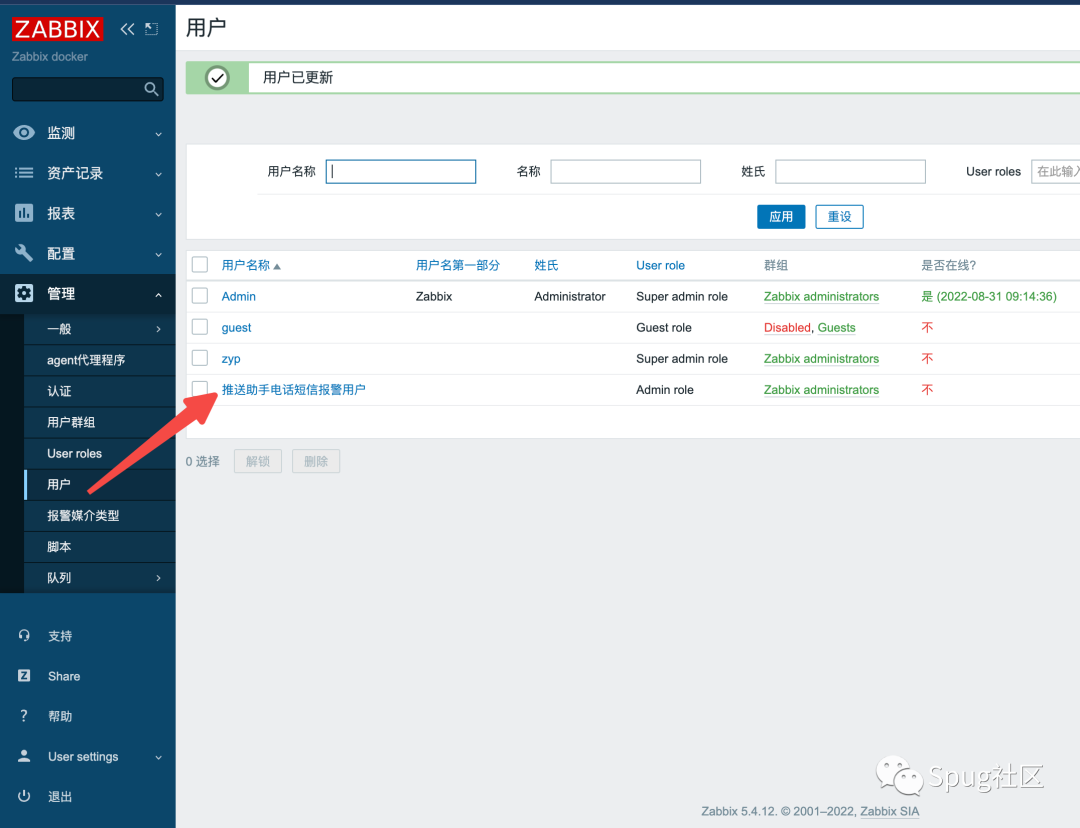Click the person icon for User settings

coord(24,756)
